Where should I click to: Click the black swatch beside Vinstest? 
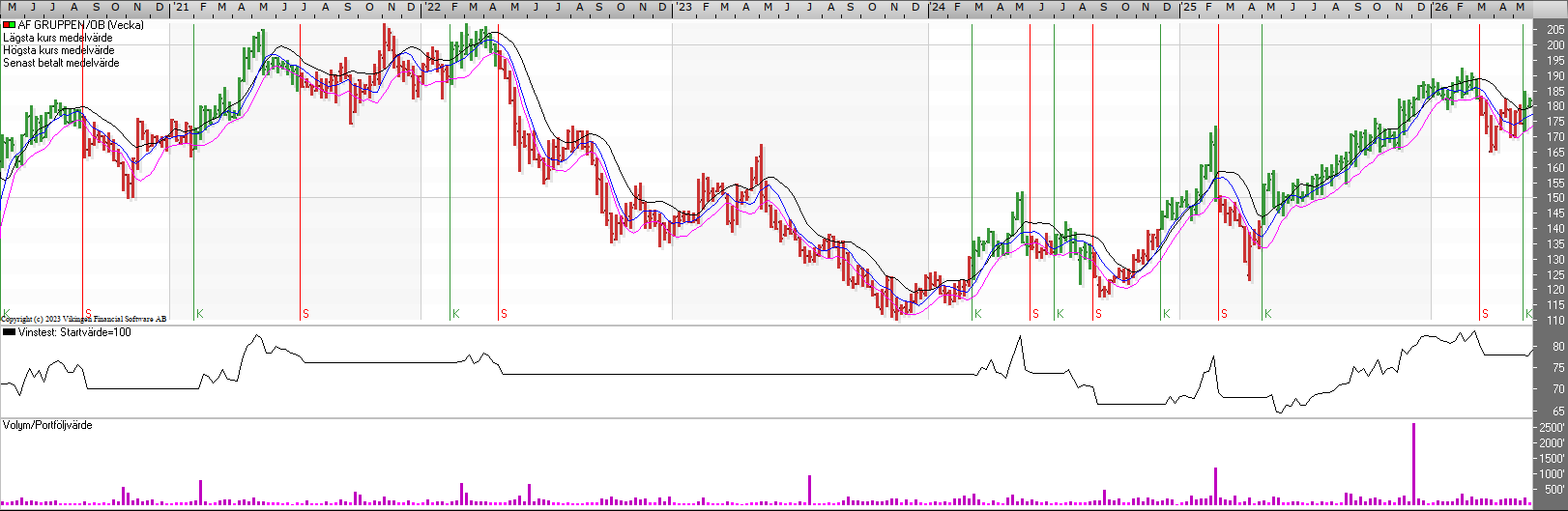[x=9, y=332]
